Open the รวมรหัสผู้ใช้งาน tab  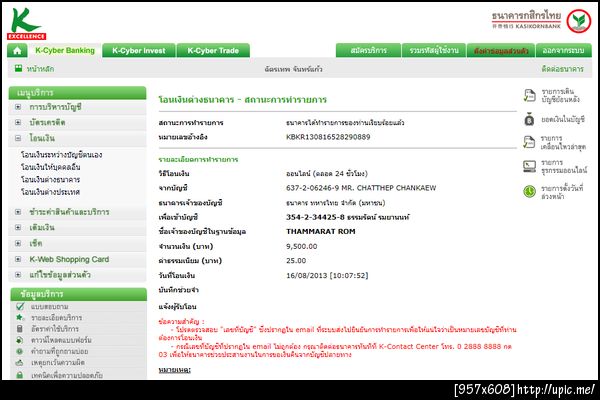434,51
